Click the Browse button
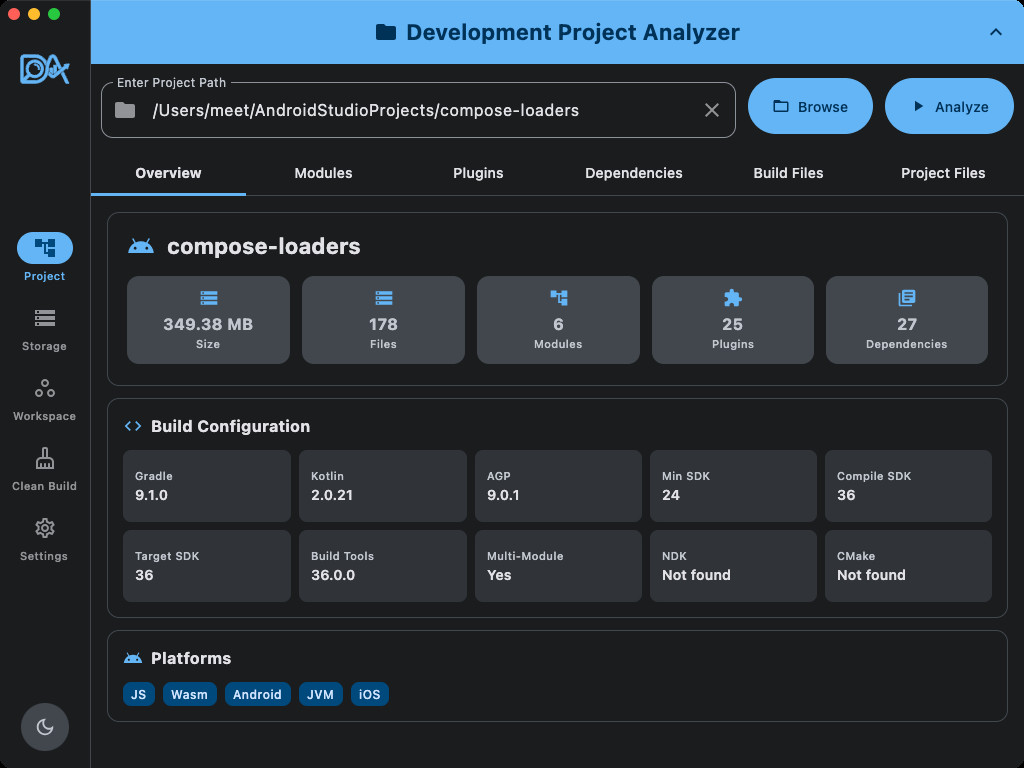The image size is (1024, 768). tap(810, 106)
